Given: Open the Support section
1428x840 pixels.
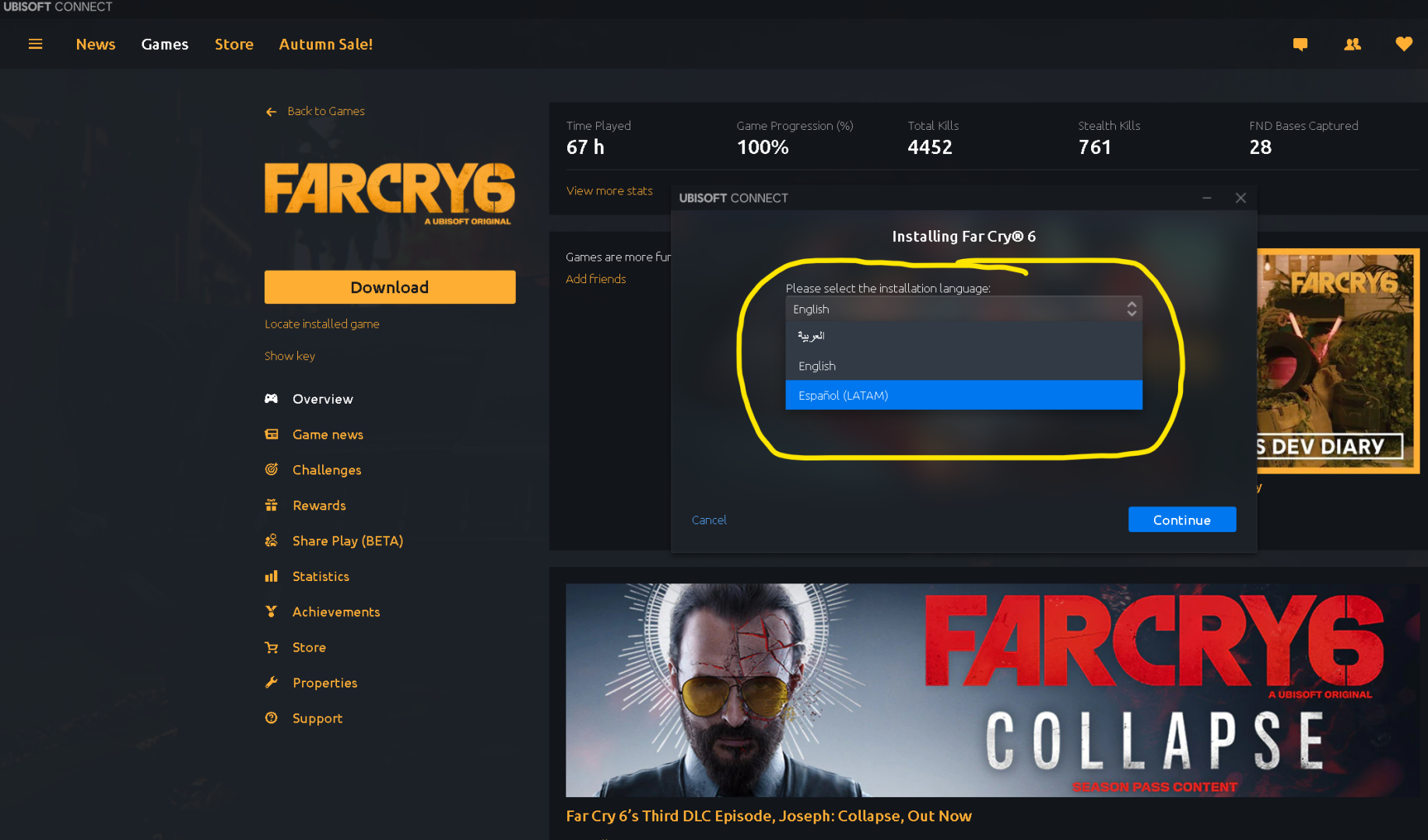Looking at the screenshot, I should tap(318, 718).
